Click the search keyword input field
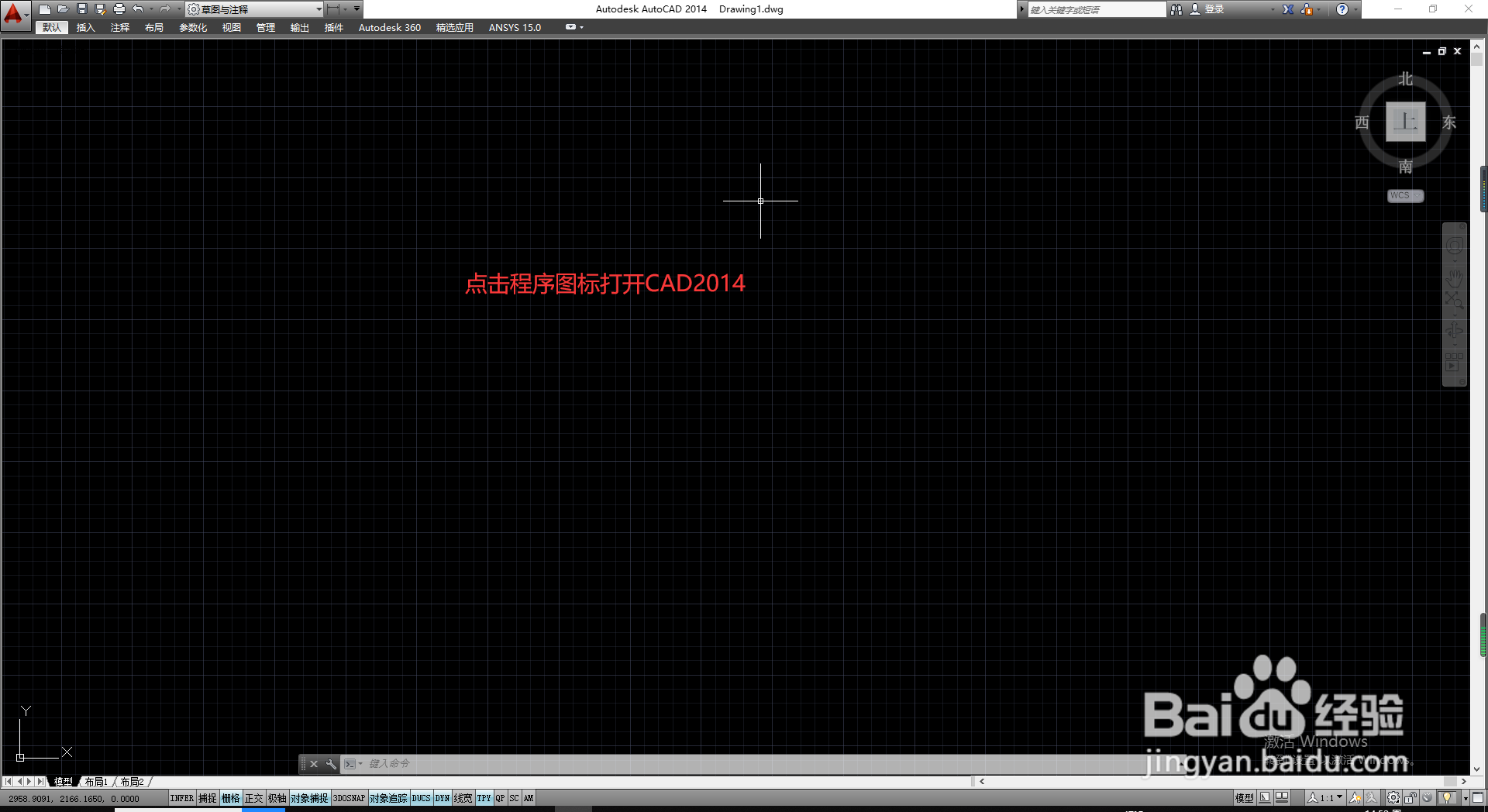 point(1096,9)
